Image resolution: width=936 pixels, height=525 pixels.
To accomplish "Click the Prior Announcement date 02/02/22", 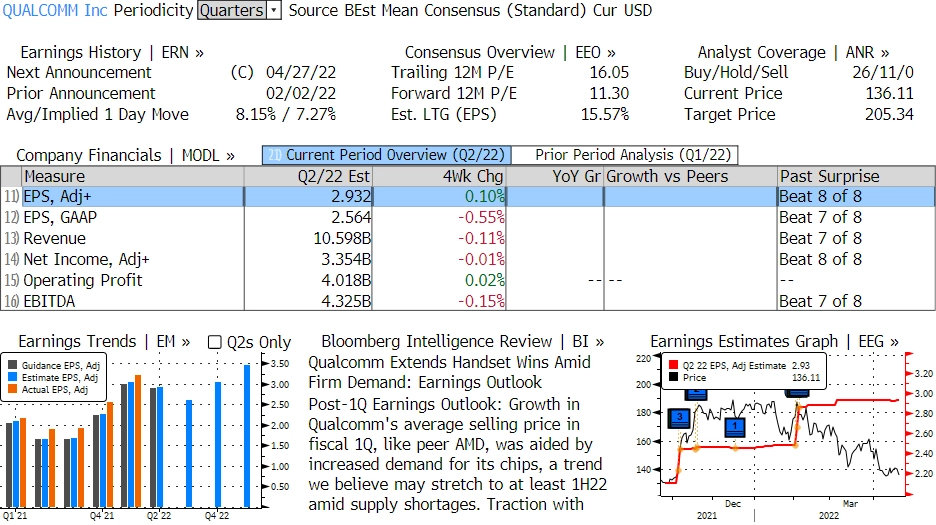I will point(301,94).
